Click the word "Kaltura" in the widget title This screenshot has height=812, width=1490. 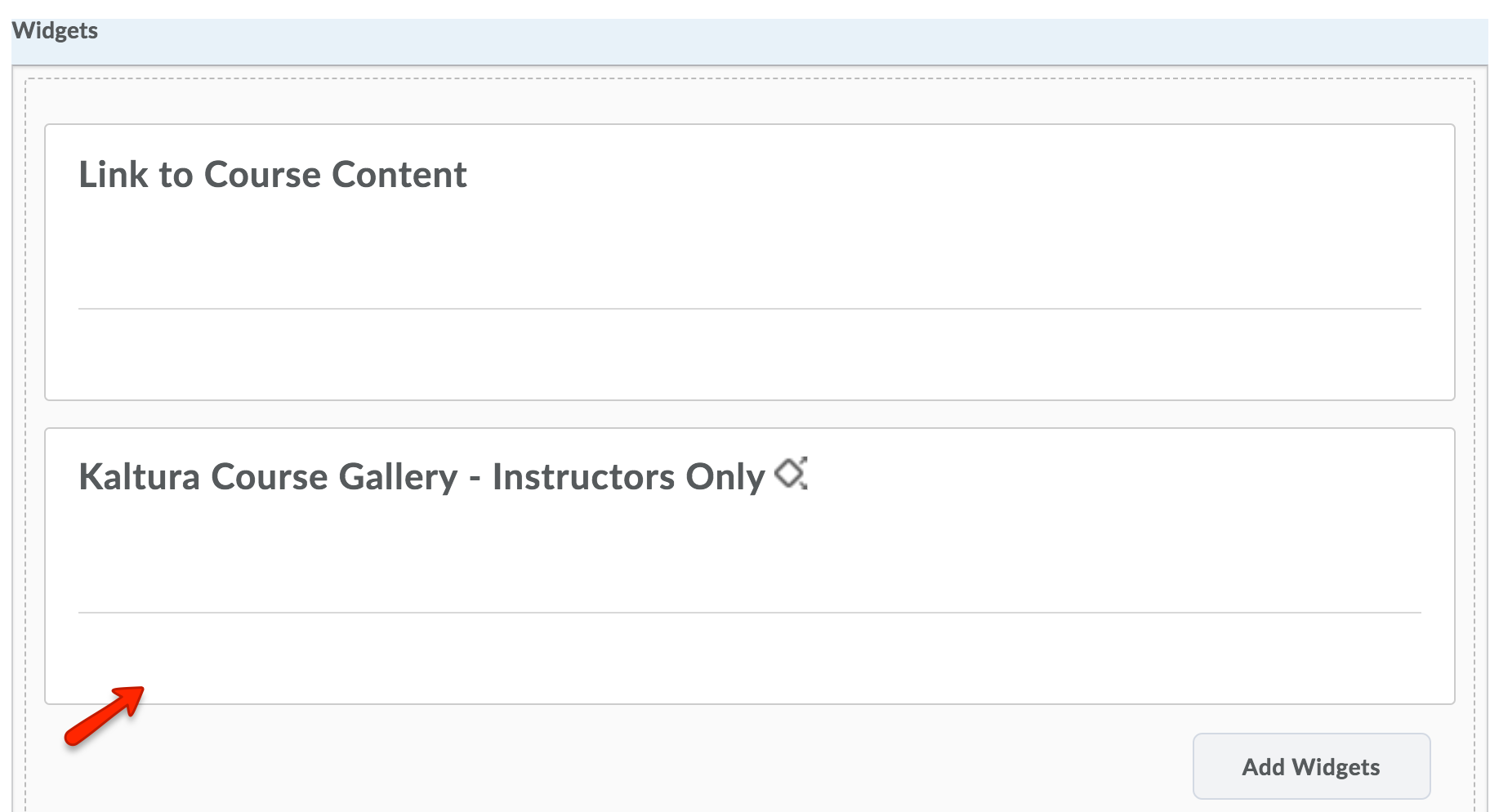[139, 477]
